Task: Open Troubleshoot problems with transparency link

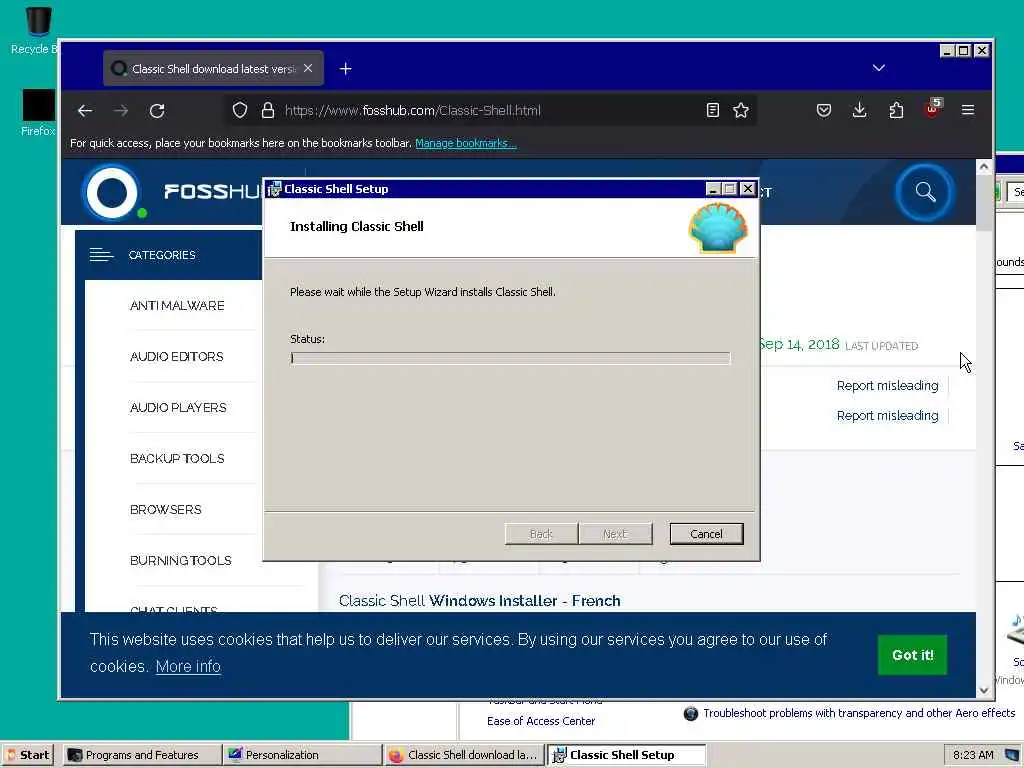Action: click(859, 713)
